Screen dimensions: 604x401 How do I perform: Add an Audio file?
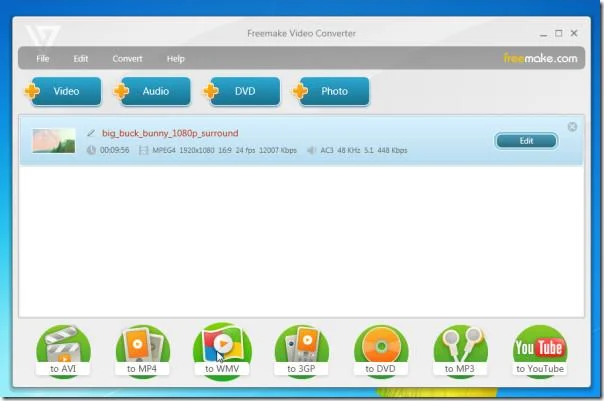(x=152, y=91)
